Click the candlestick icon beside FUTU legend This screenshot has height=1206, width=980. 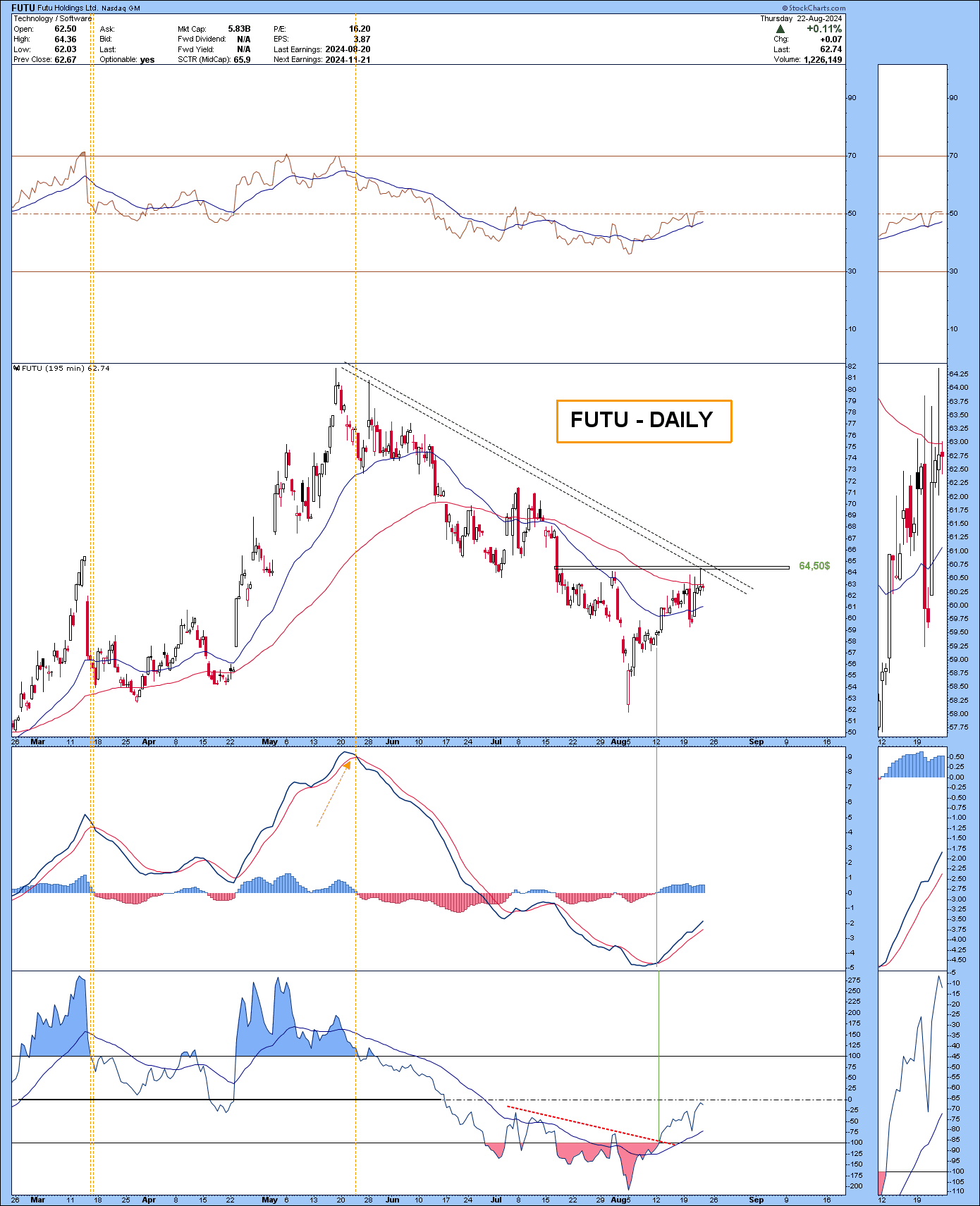tap(17, 368)
